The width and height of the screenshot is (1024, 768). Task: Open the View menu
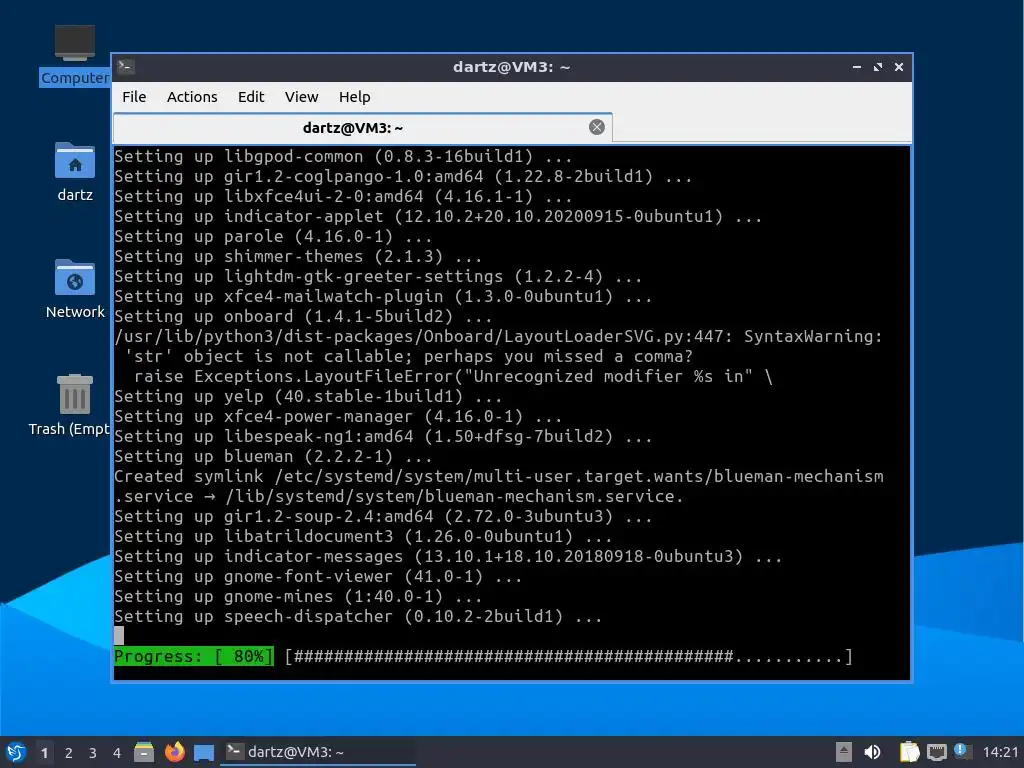301,97
